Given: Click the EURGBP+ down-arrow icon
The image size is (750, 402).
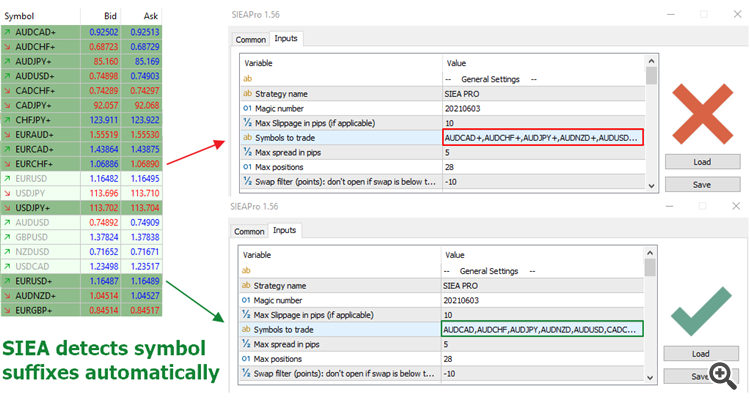Looking at the screenshot, I should 7,311.
